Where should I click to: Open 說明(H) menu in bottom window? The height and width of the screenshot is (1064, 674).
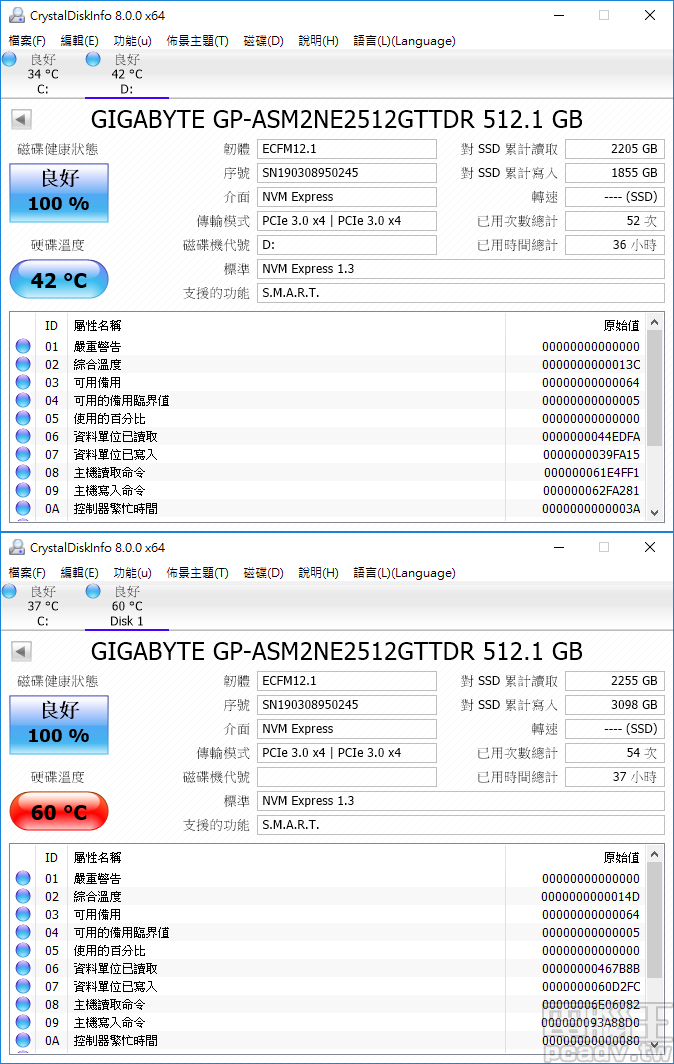[318, 573]
